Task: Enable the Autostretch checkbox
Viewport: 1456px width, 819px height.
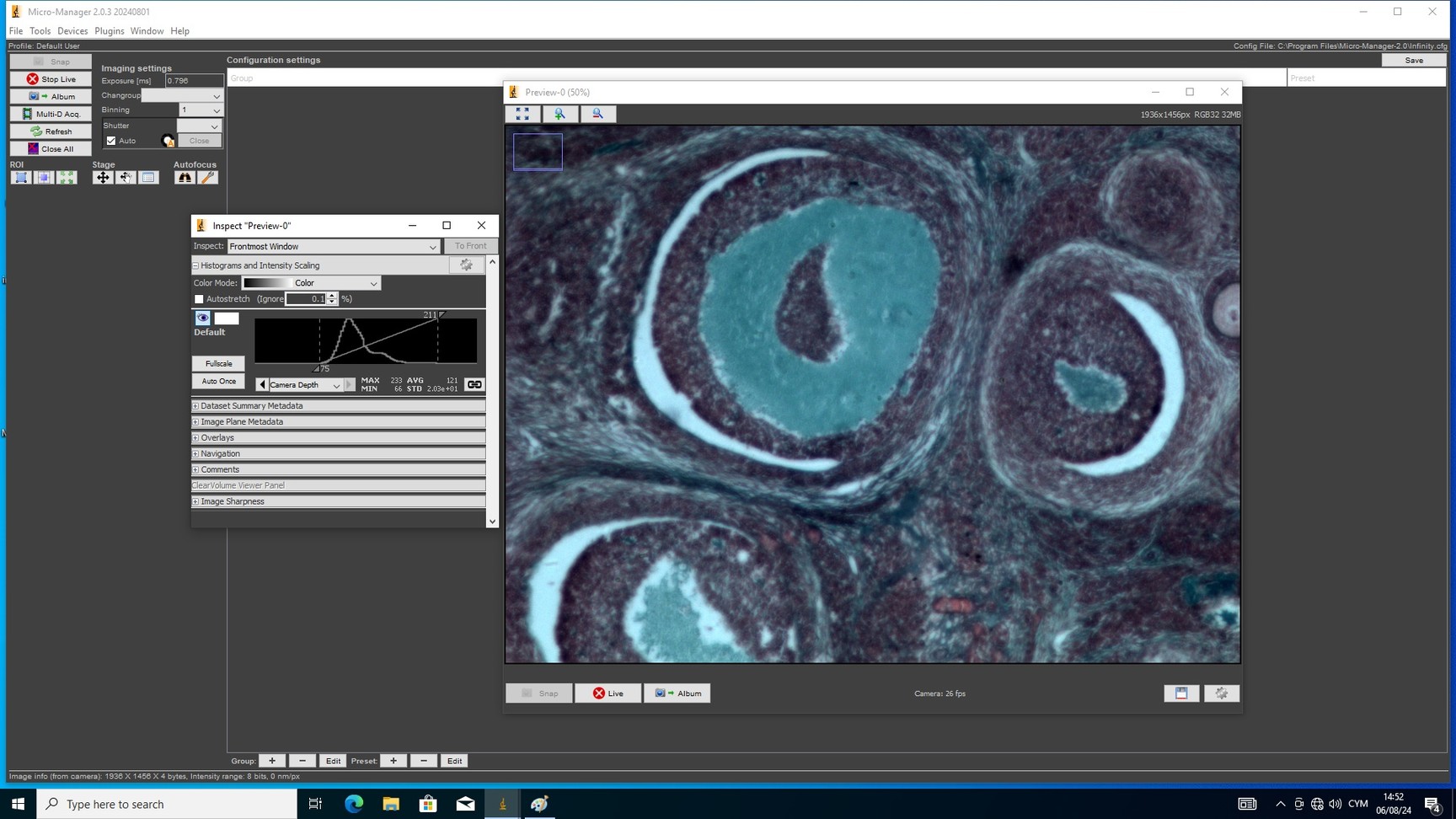Action: coord(200,299)
